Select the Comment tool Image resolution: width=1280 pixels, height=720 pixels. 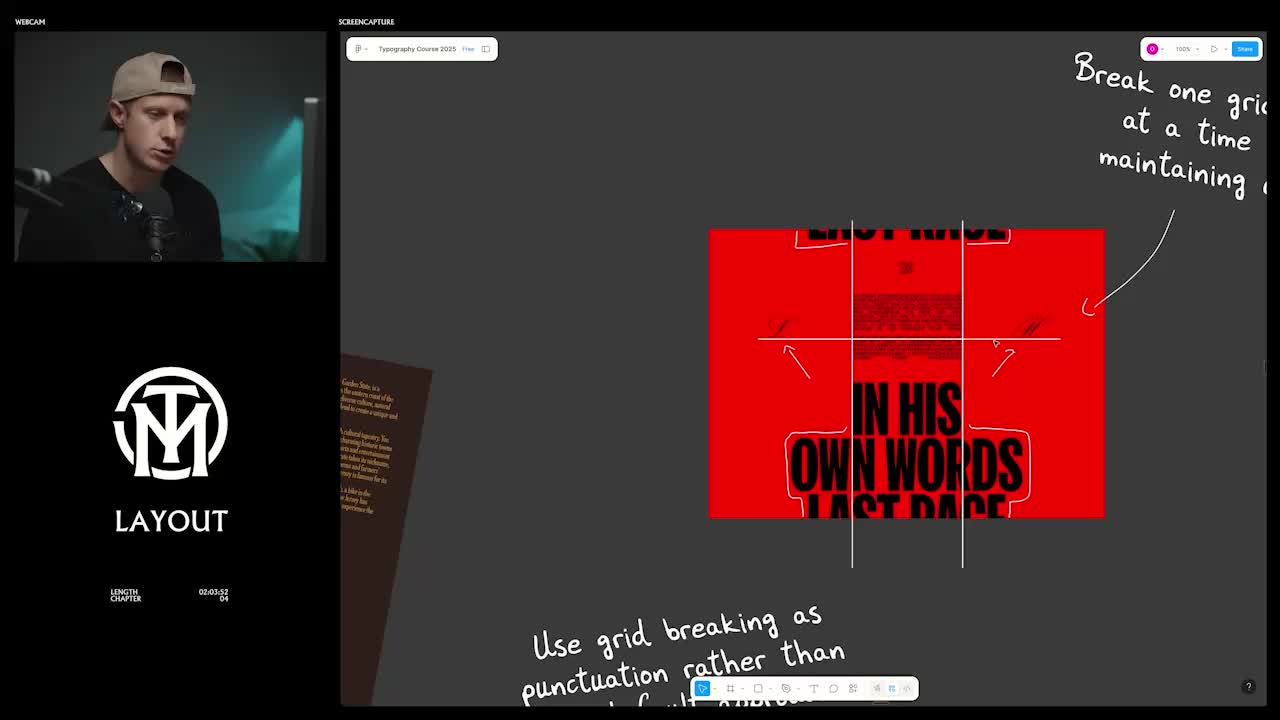(x=833, y=688)
